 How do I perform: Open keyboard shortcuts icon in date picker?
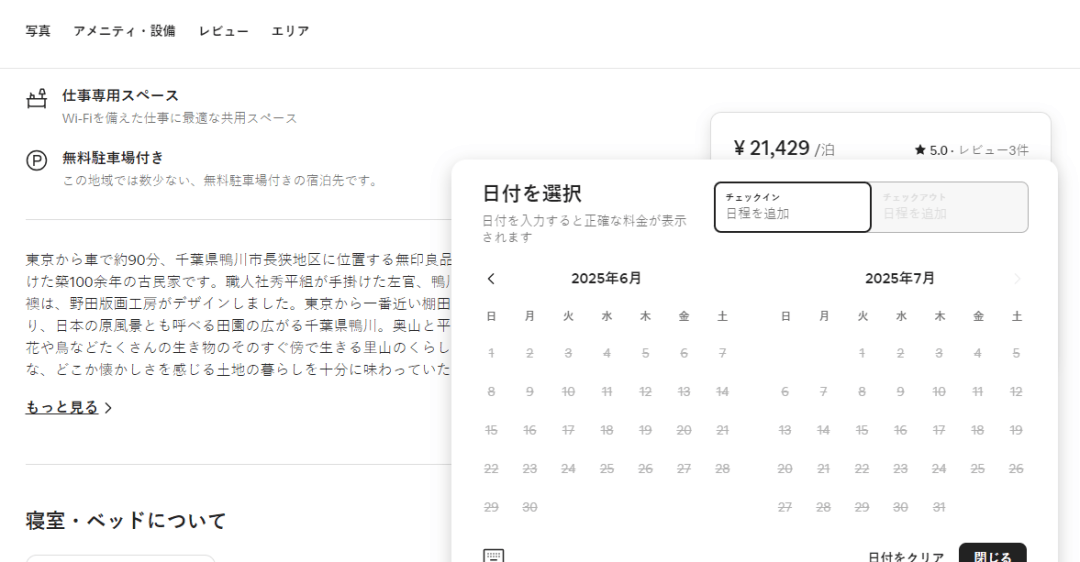coord(493,555)
